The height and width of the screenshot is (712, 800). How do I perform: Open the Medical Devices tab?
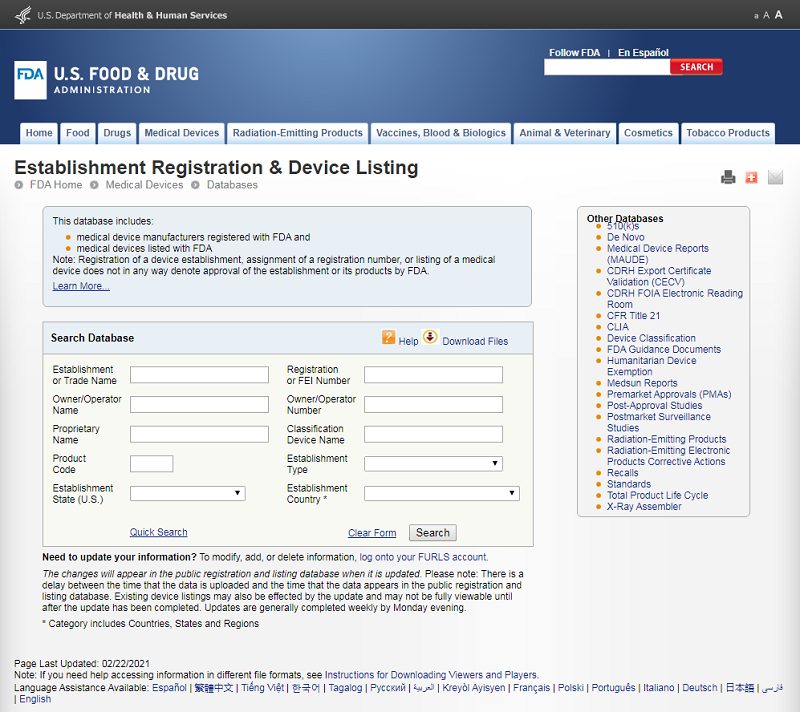[x=181, y=133]
